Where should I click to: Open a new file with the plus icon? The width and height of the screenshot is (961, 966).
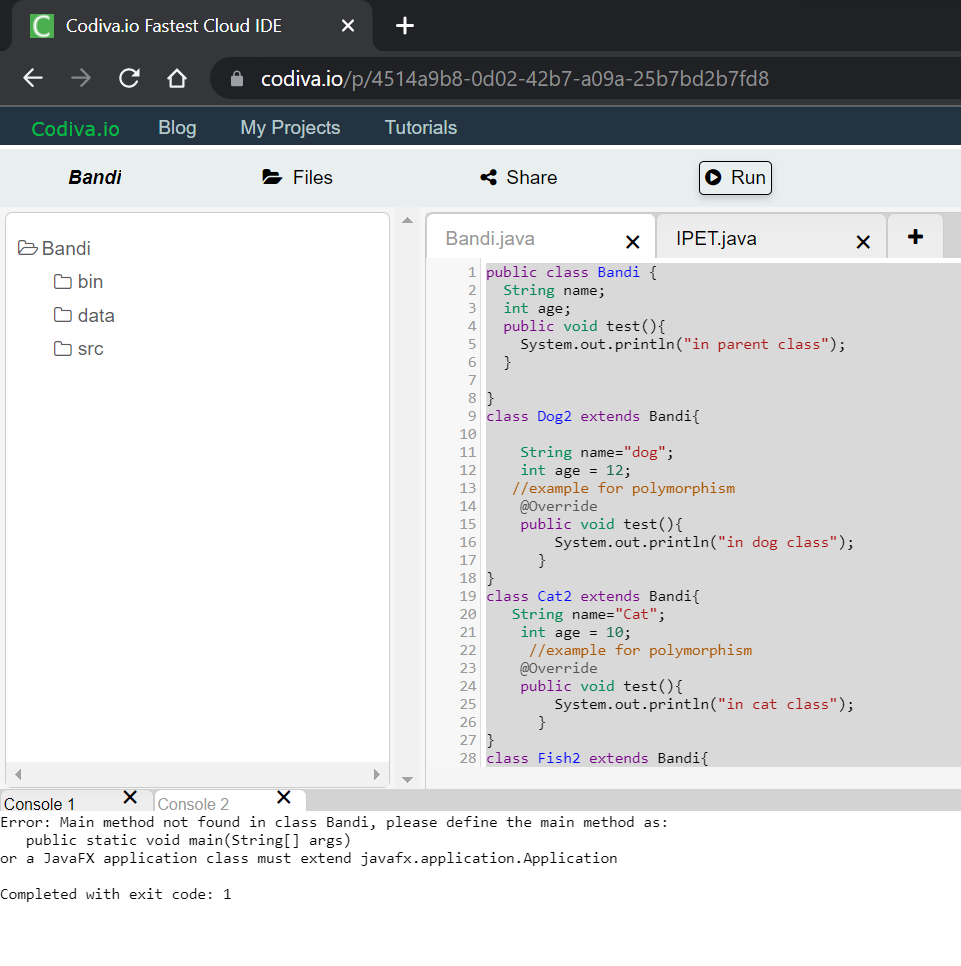pyautogui.click(x=915, y=235)
